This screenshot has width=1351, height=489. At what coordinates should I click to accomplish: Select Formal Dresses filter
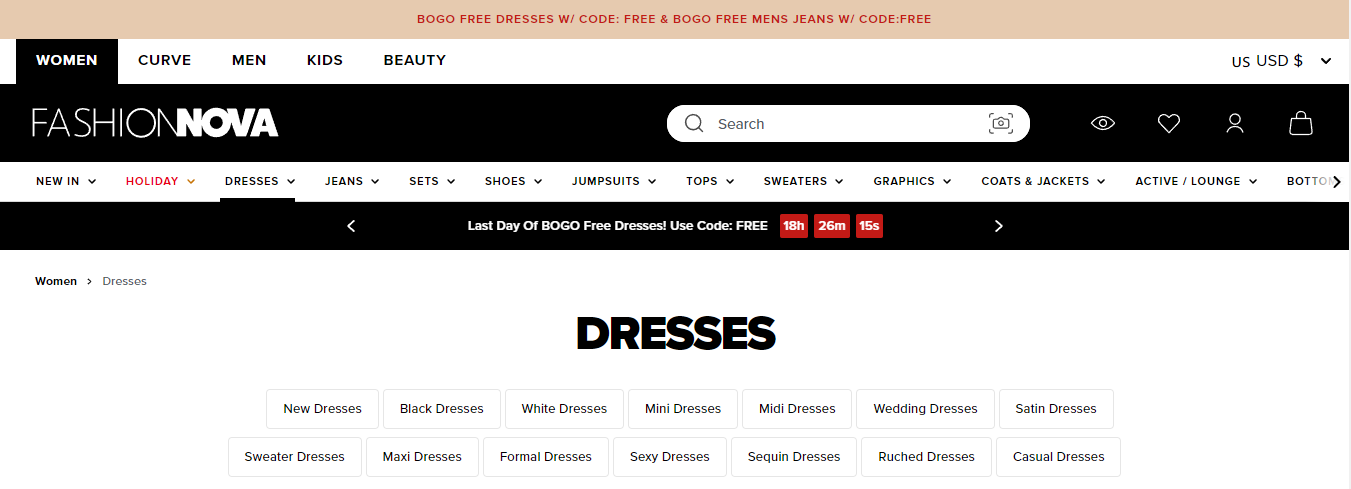click(x=546, y=457)
